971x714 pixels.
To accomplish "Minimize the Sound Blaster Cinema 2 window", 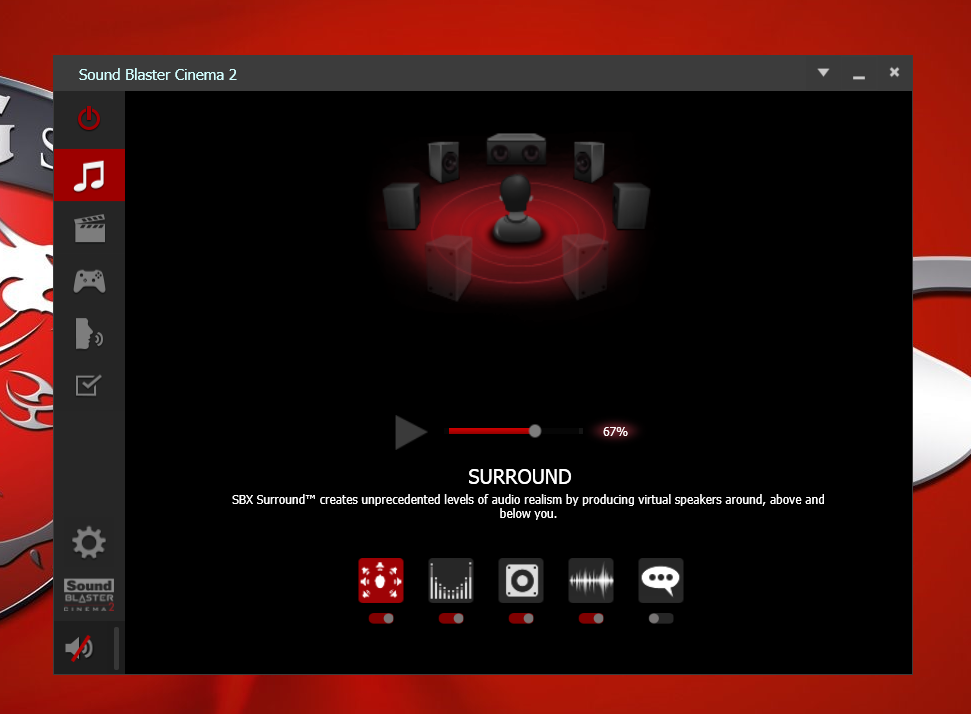I will (x=858, y=77).
